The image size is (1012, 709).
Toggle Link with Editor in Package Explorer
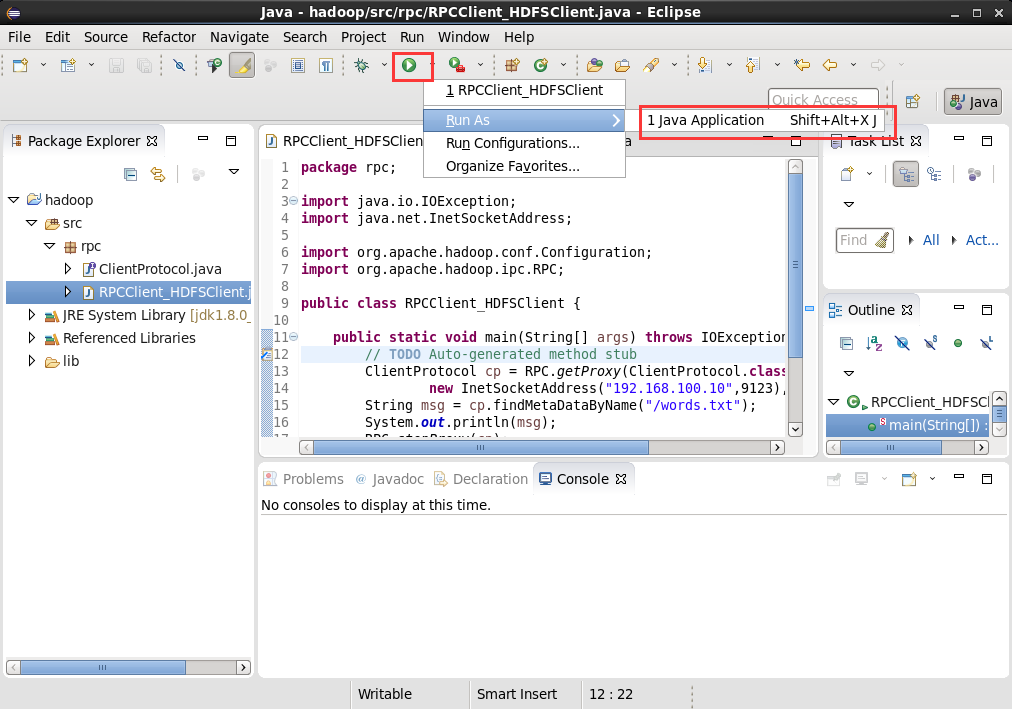point(158,174)
